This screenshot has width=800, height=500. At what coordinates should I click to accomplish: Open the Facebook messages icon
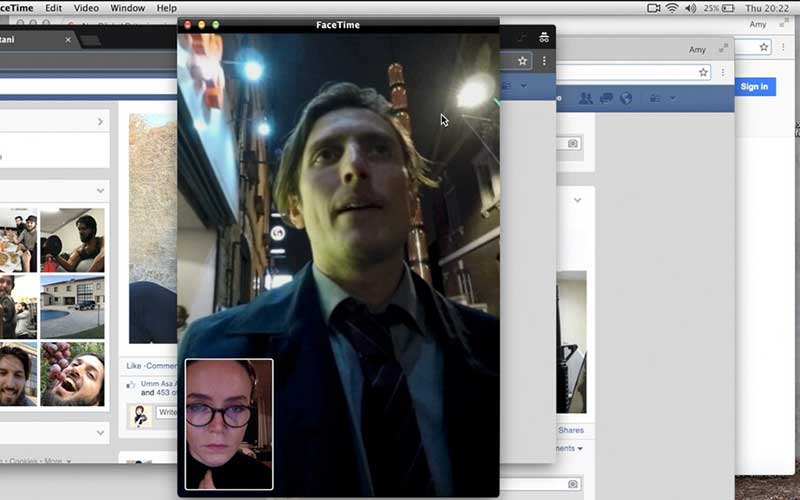(x=606, y=98)
